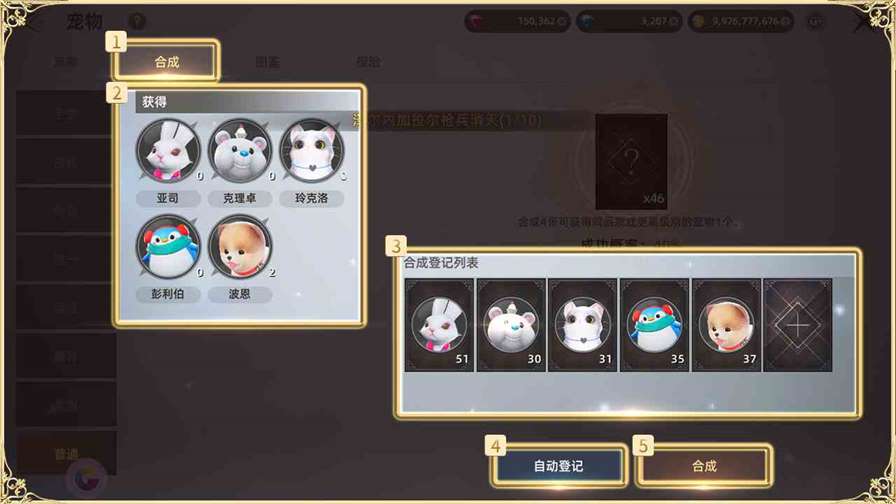Select the 波恩 puppy pet icon
The width and height of the screenshot is (896, 504).
coord(239,247)
